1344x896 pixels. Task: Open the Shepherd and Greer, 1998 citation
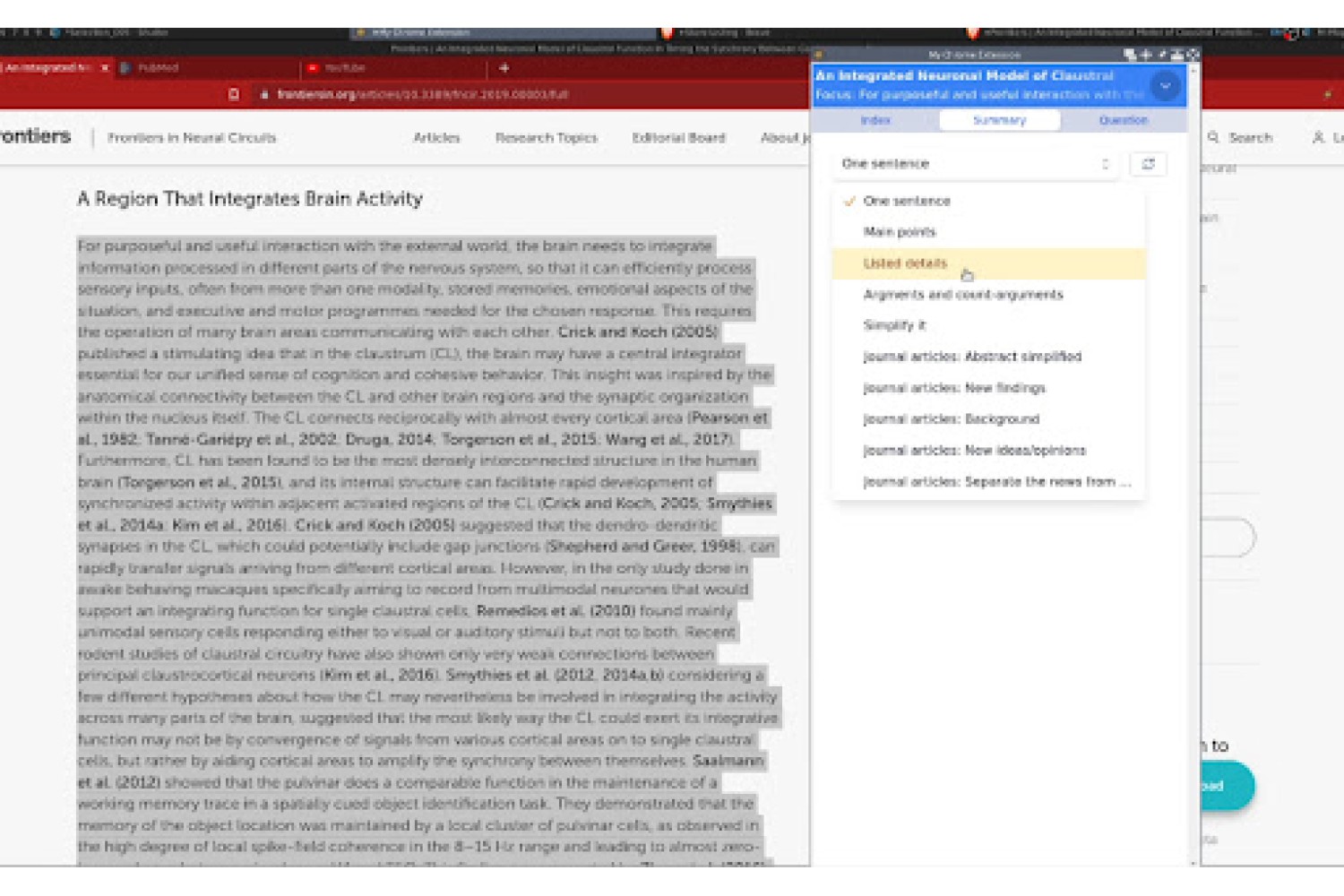(x=643, y=547)
